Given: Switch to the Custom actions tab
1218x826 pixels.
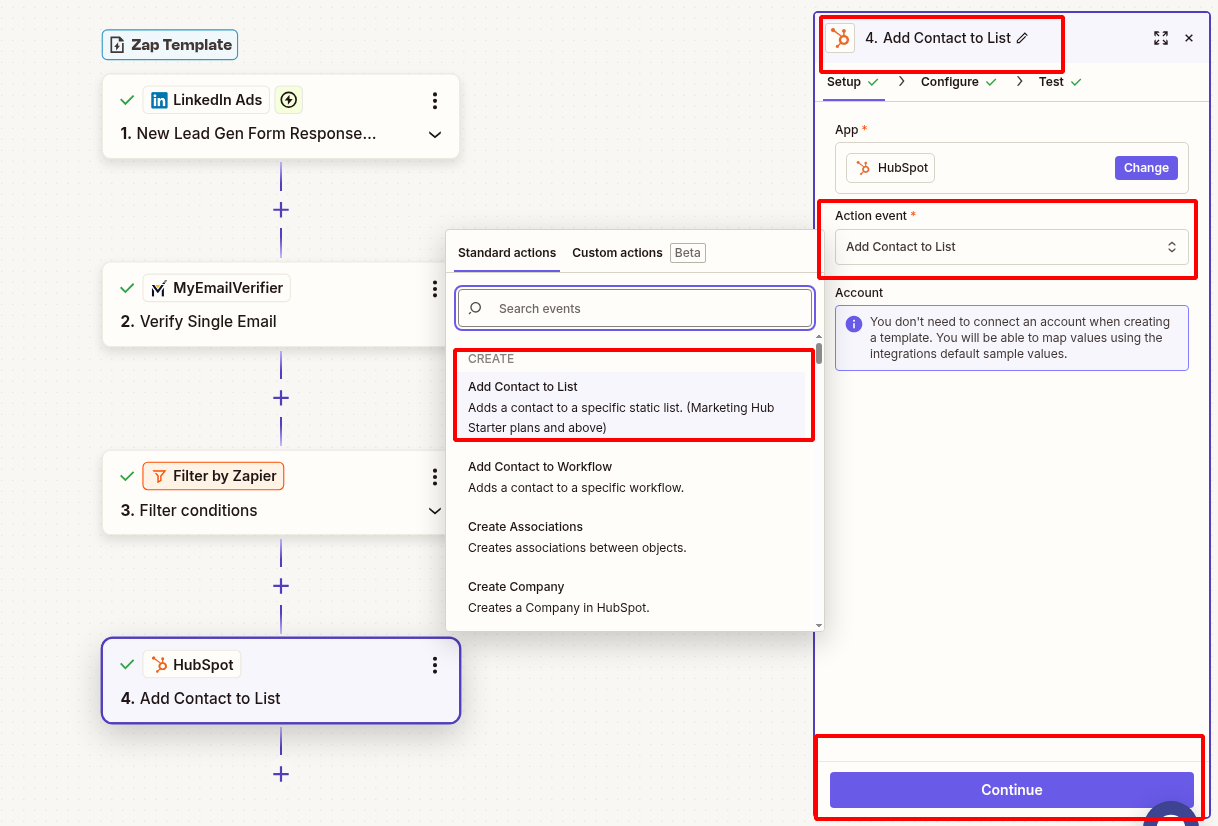Looking at the screenshot, I should pos(617,252).
